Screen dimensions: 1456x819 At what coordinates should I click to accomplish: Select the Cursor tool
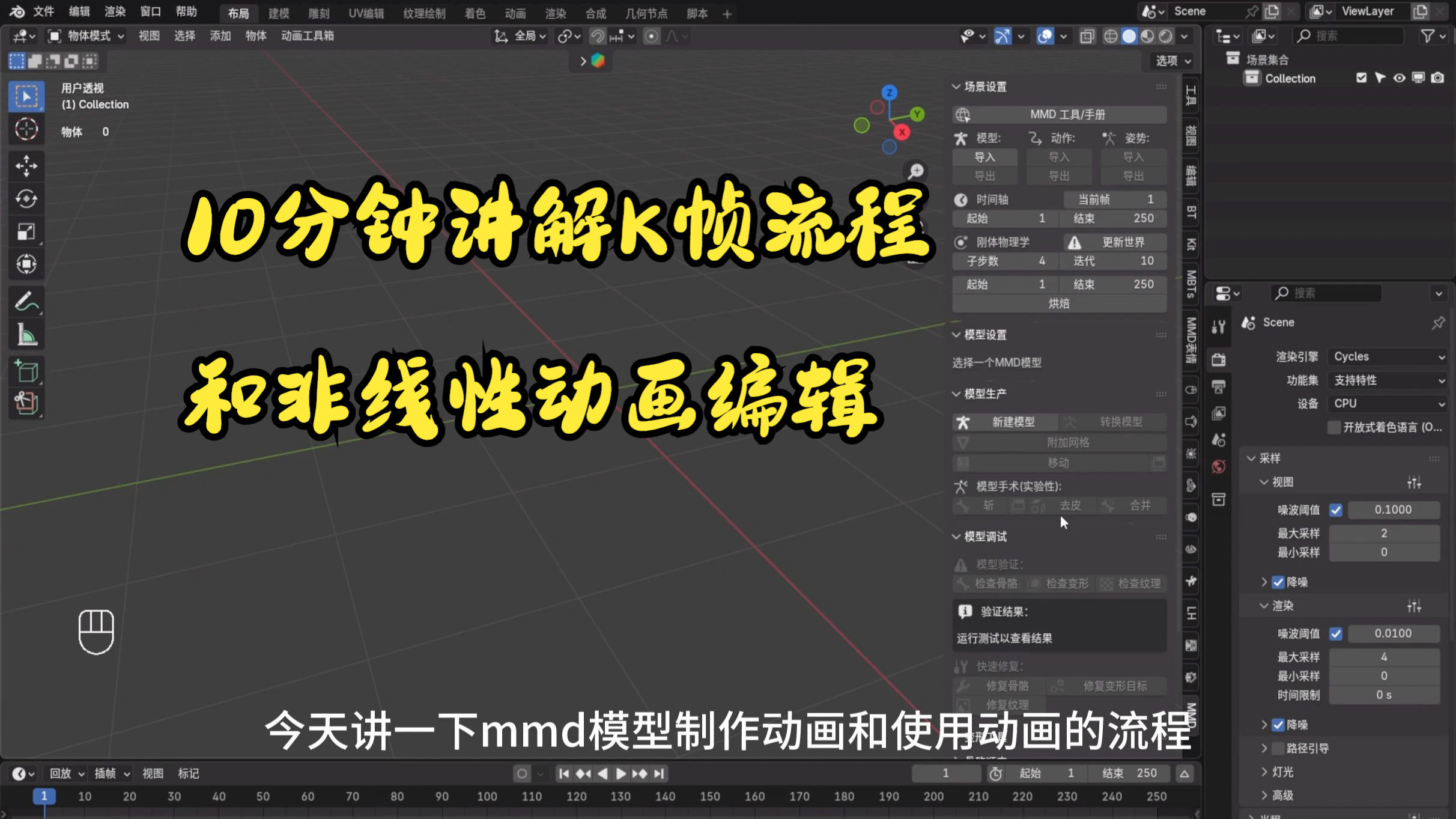(26, 129)
